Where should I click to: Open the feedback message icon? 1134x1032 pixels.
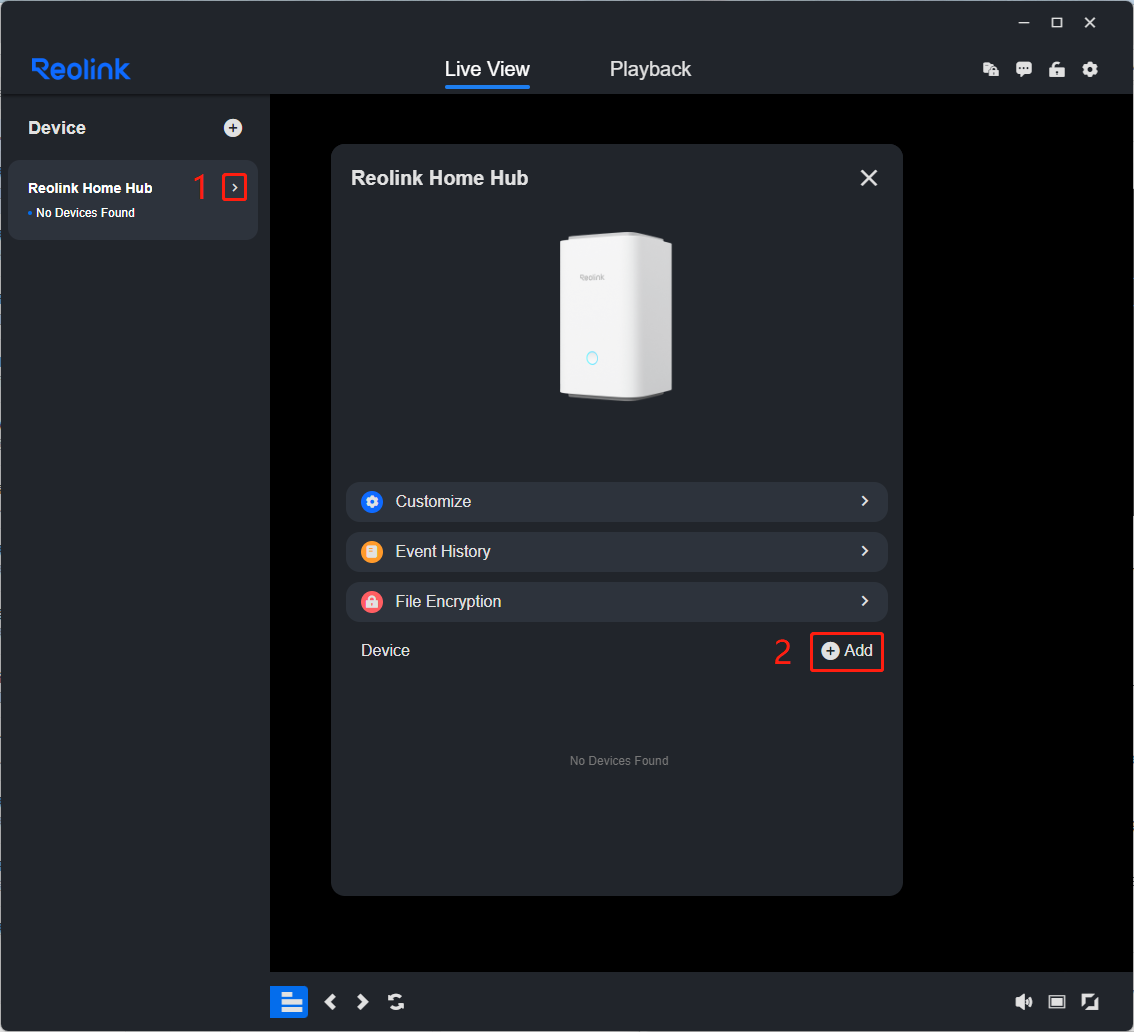[1023, 69]
